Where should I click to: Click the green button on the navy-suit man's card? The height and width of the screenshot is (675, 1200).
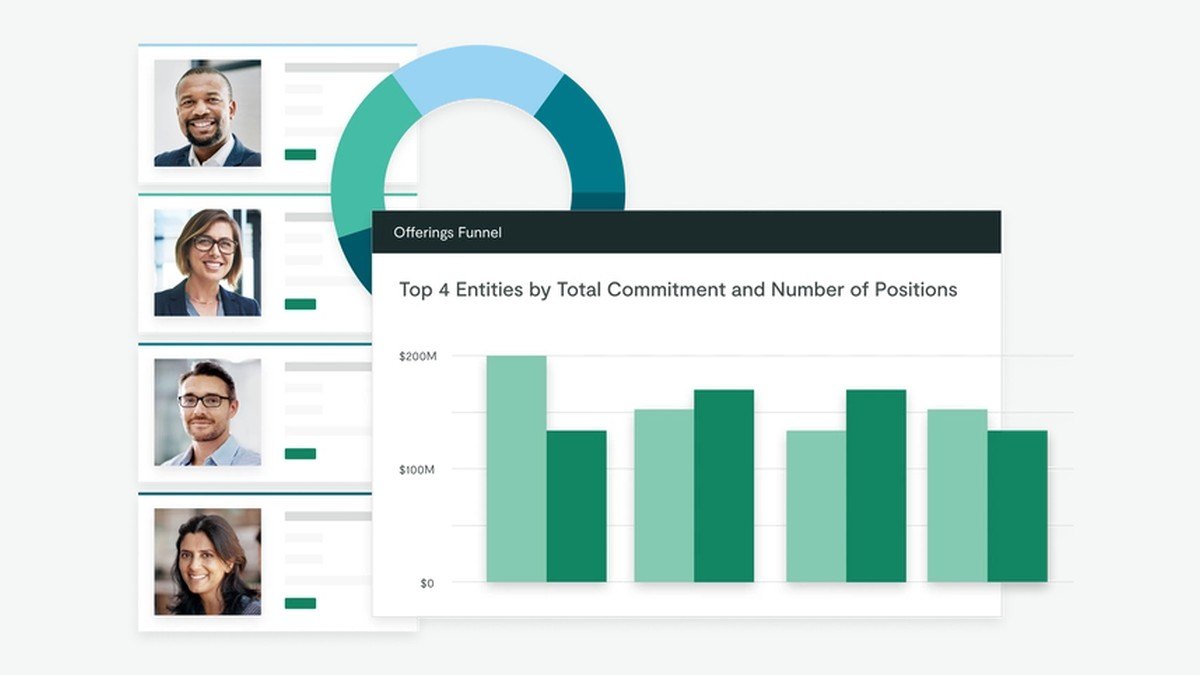click(300, 154)
